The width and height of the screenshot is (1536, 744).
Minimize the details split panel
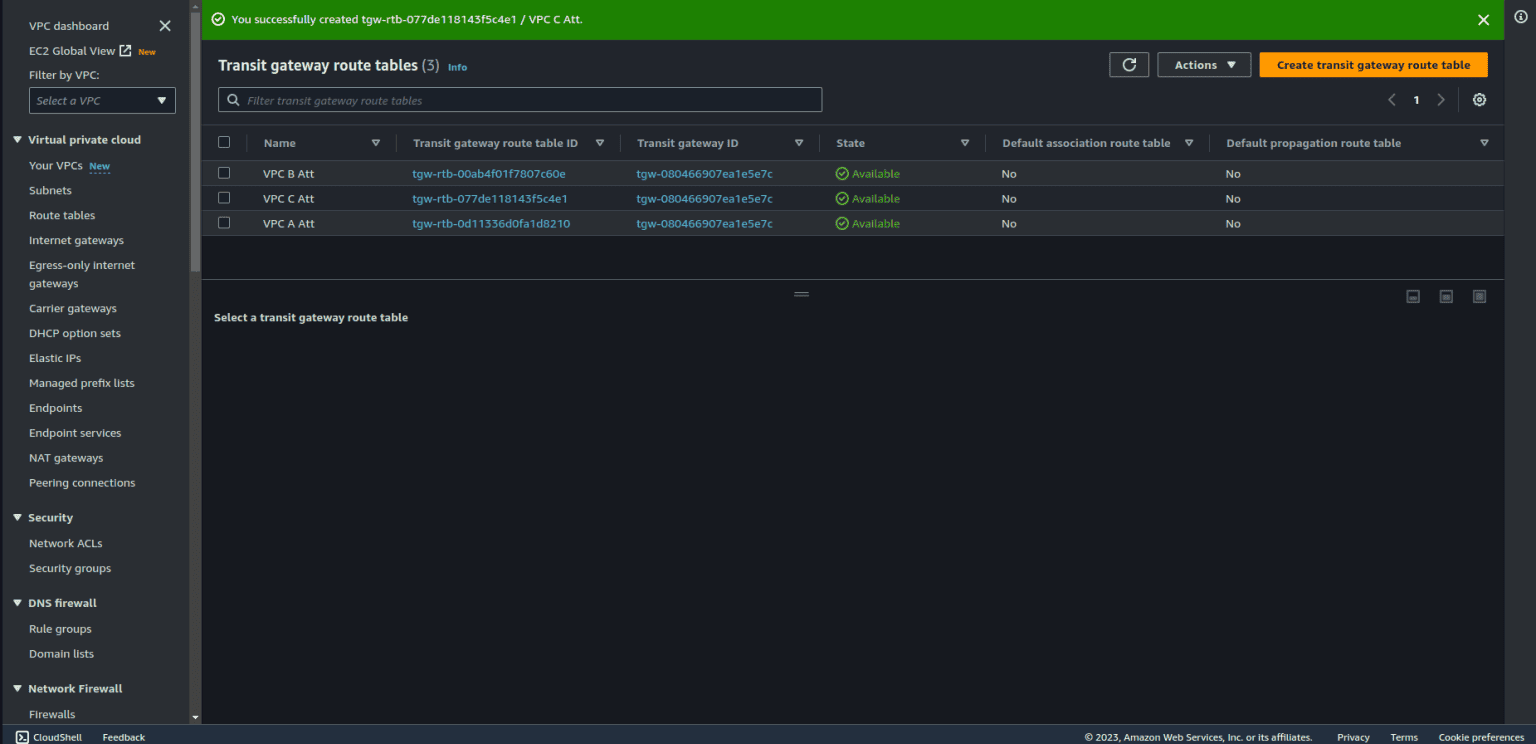click(x=1413, y=297)
